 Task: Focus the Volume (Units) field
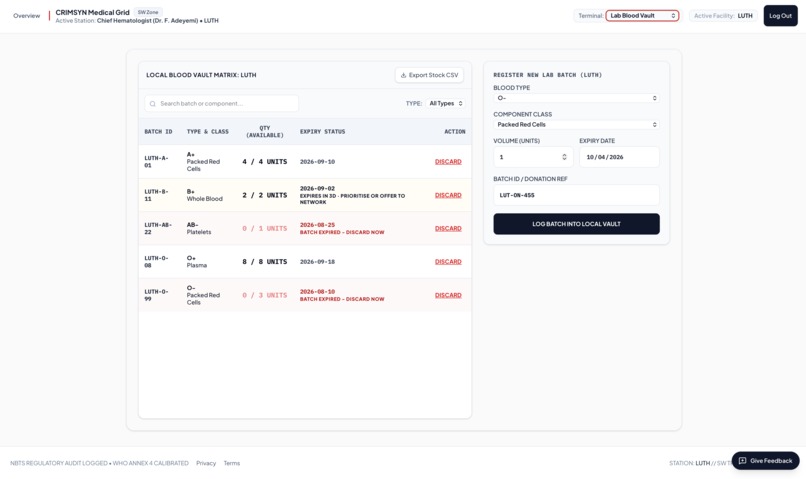point(533,157)
